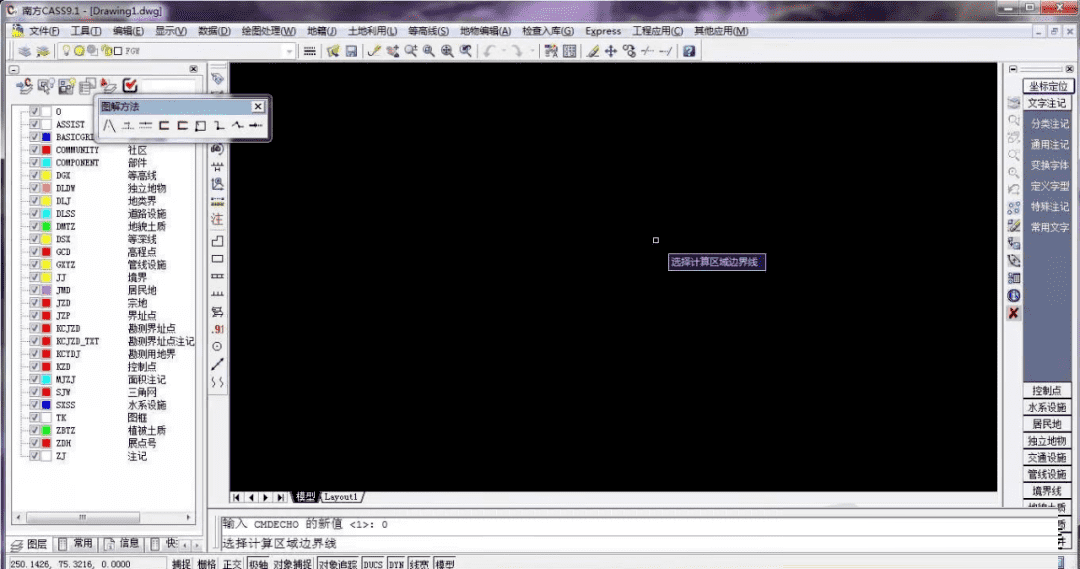Click the layer stack icon in the toolbar

pyautogui.click(x=25, y=51)
